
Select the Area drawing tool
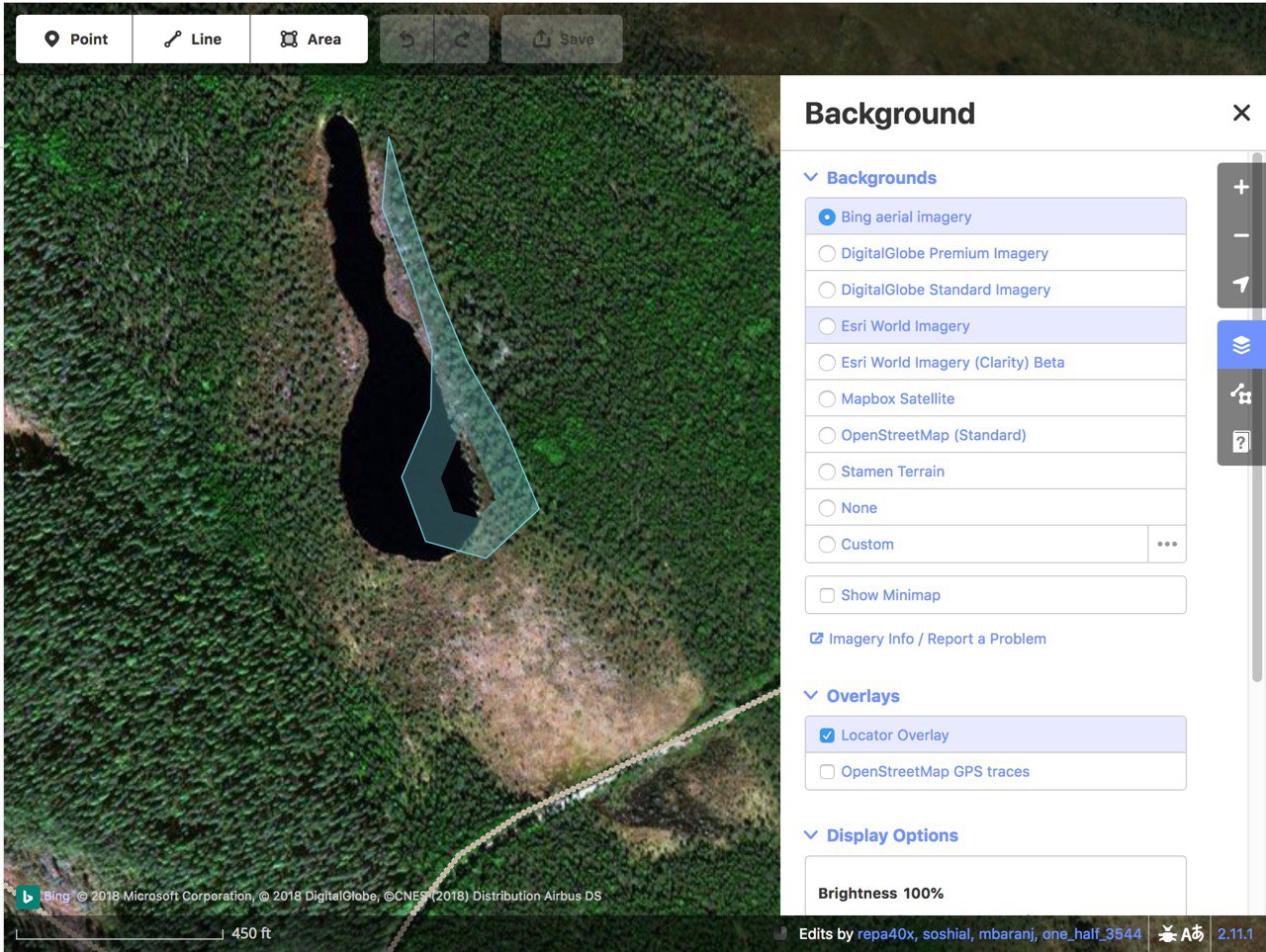point(310,40)
